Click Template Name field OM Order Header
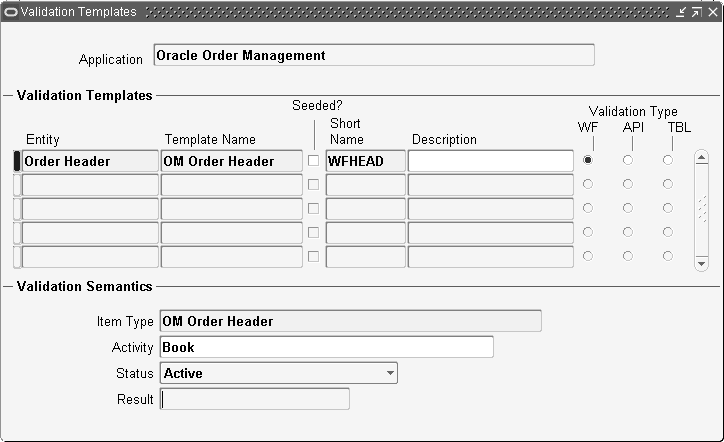 pos(232,161)
